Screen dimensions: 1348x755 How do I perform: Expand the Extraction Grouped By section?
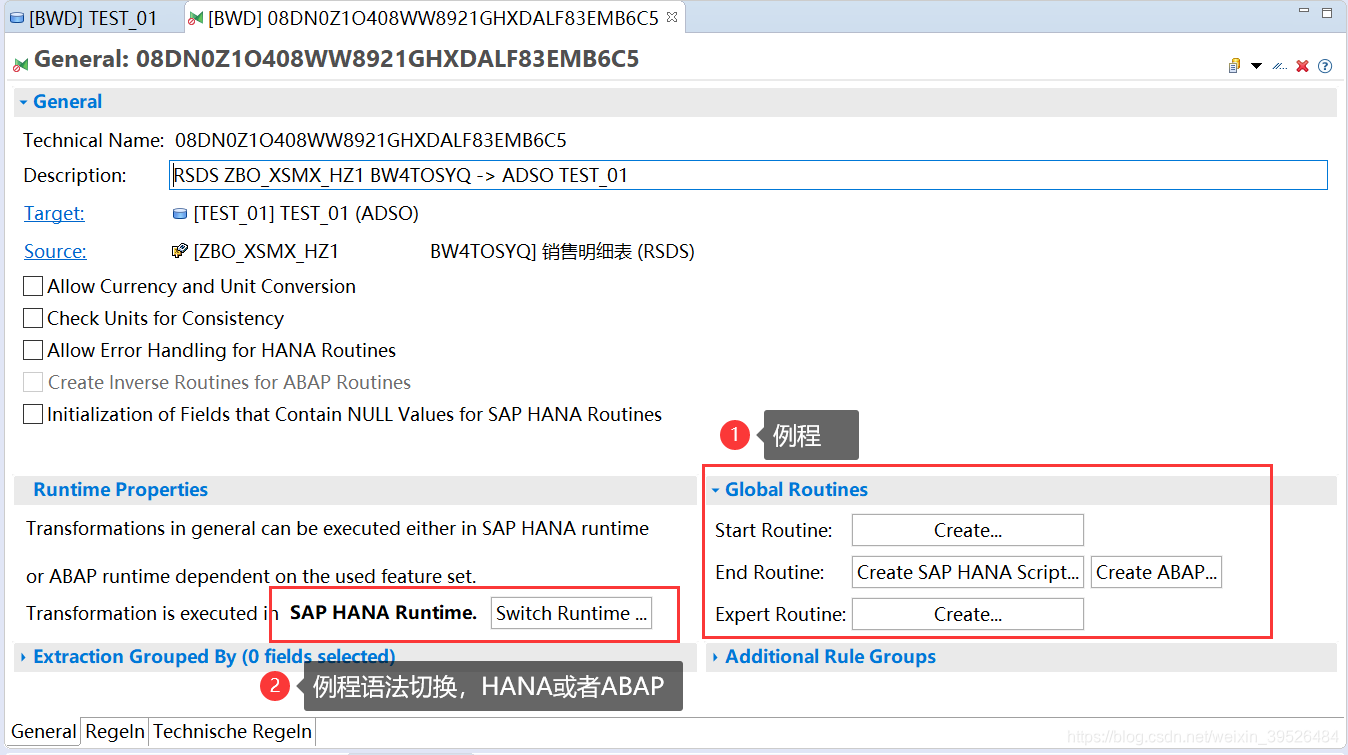23,657
